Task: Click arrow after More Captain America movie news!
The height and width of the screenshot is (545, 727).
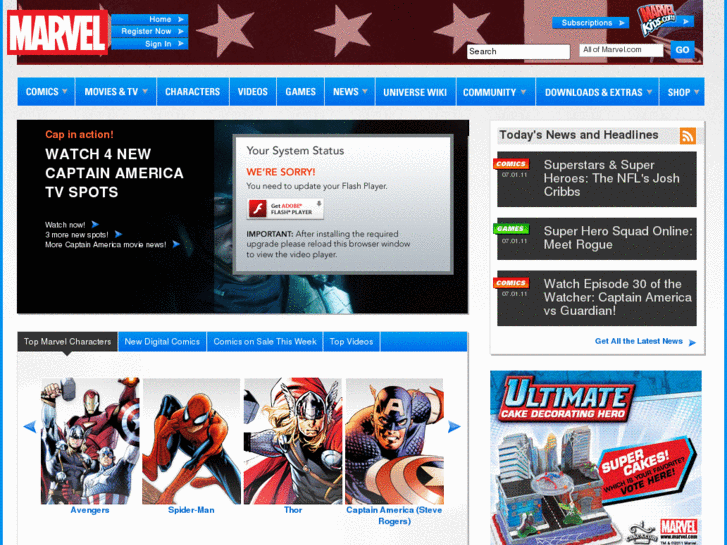Action: (176, 244)
